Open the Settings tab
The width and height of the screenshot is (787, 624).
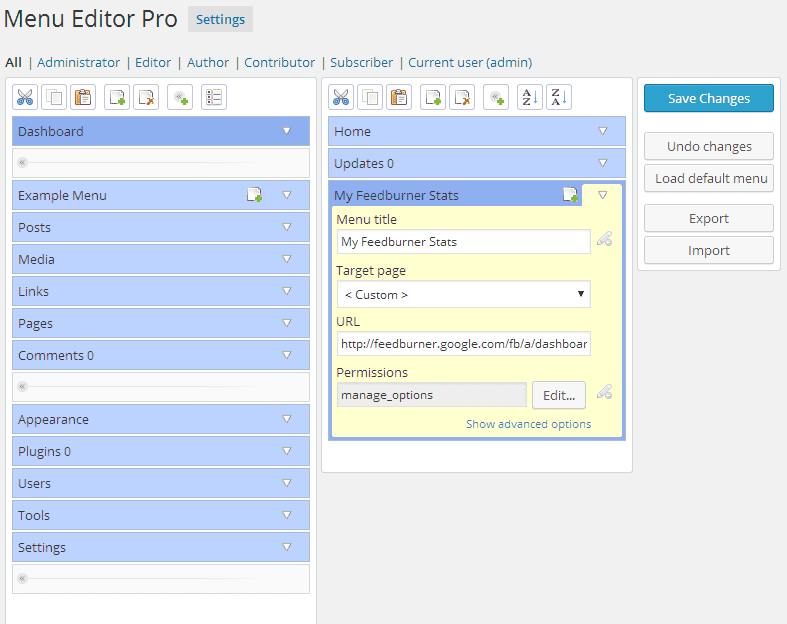pyautogui.click(x=220, y=19)
